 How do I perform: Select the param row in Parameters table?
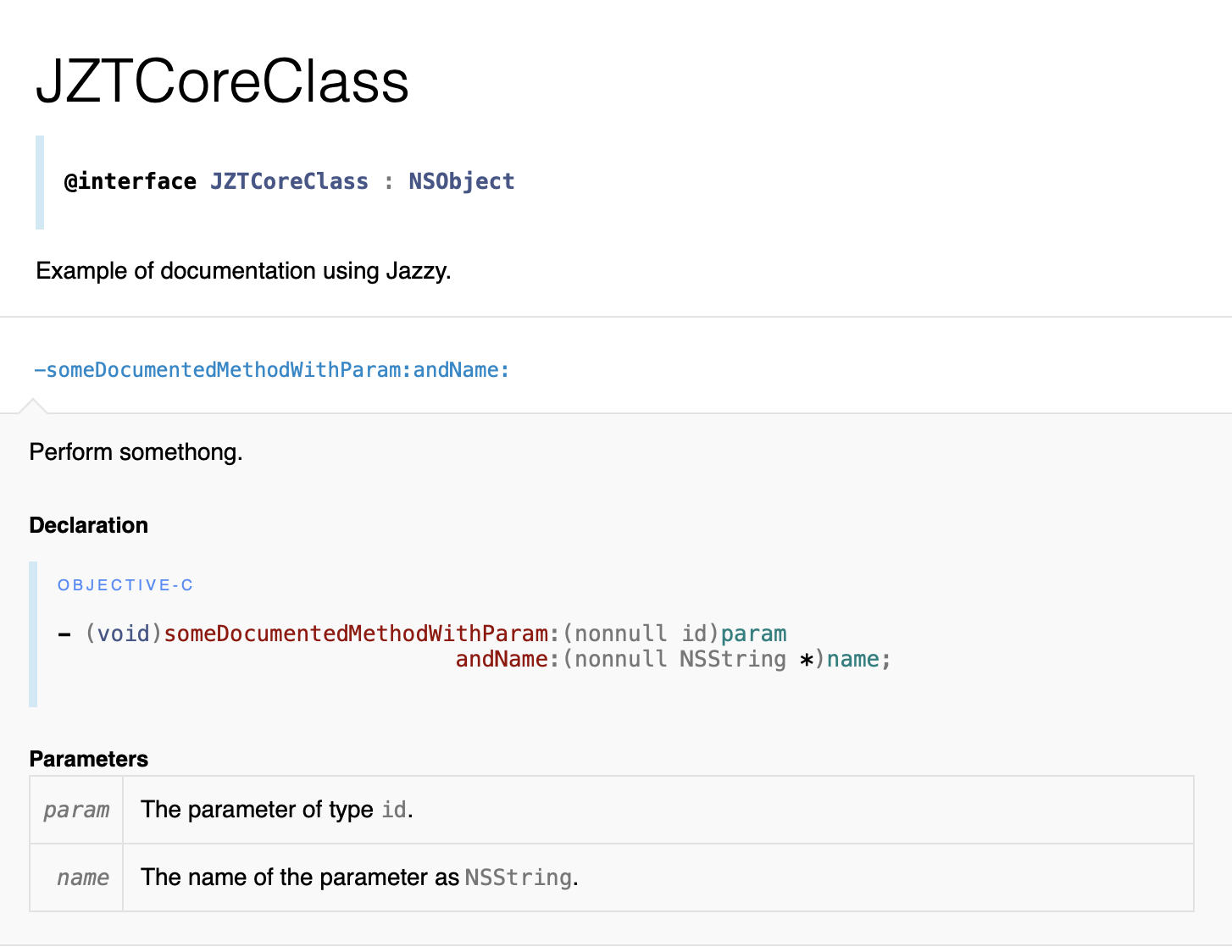(x=75, y=810)
